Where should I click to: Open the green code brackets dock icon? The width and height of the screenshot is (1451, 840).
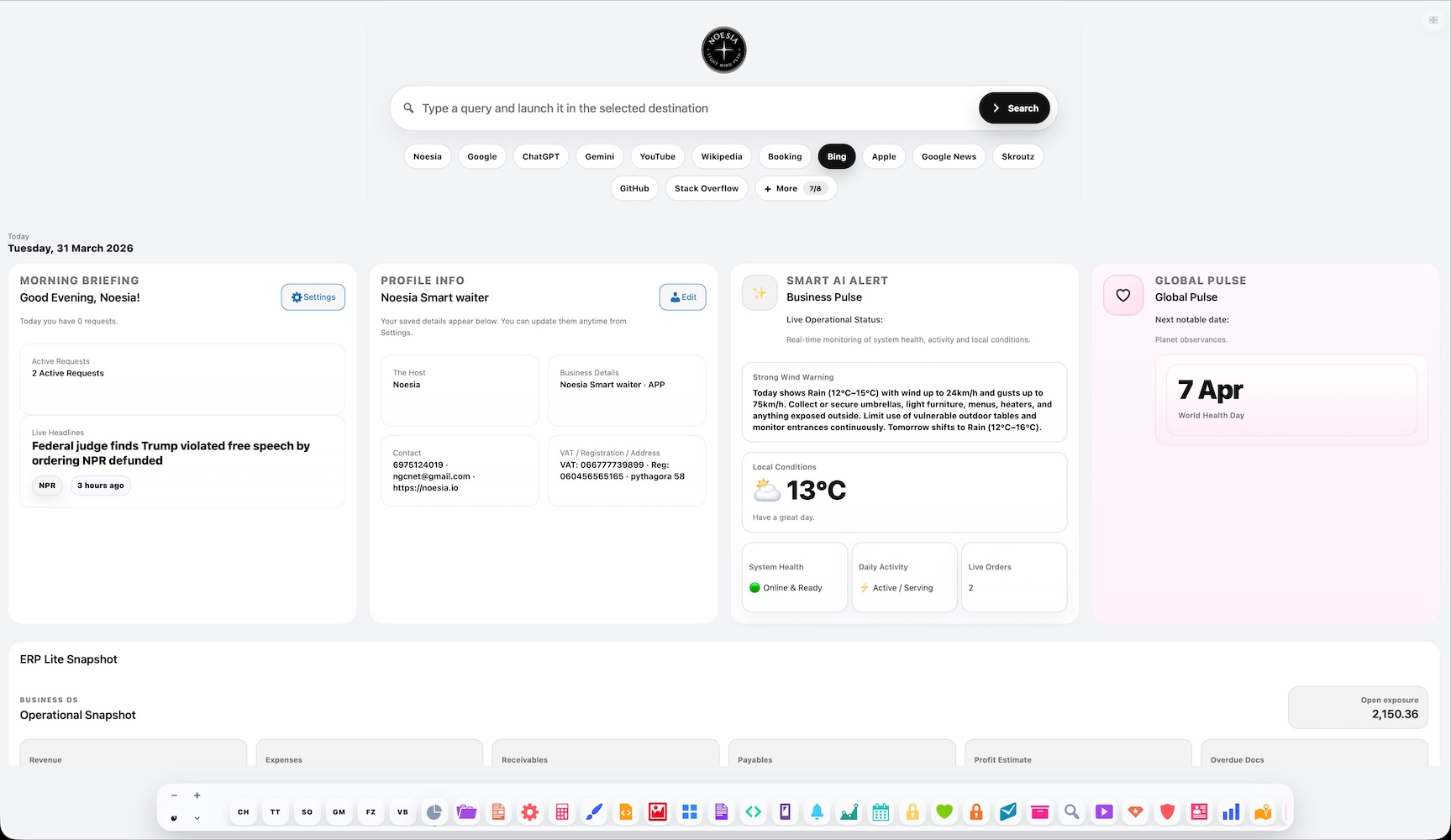754,812
